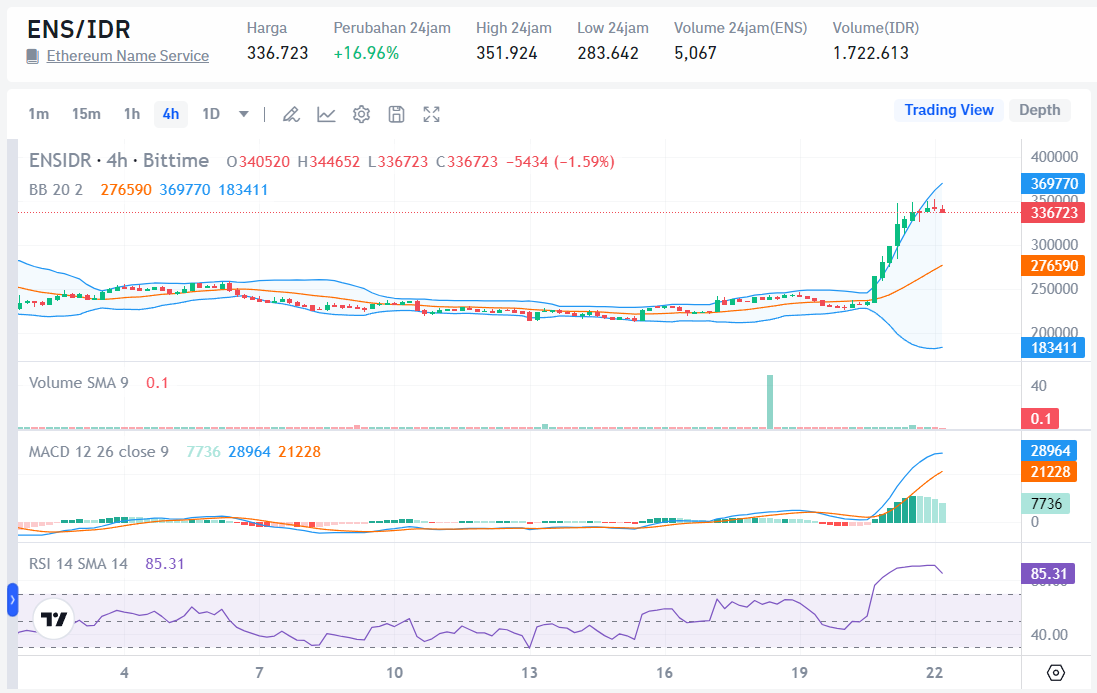
Task: Click the Volume 24jam(ENS) value 5,067
Action: [695, 53]
